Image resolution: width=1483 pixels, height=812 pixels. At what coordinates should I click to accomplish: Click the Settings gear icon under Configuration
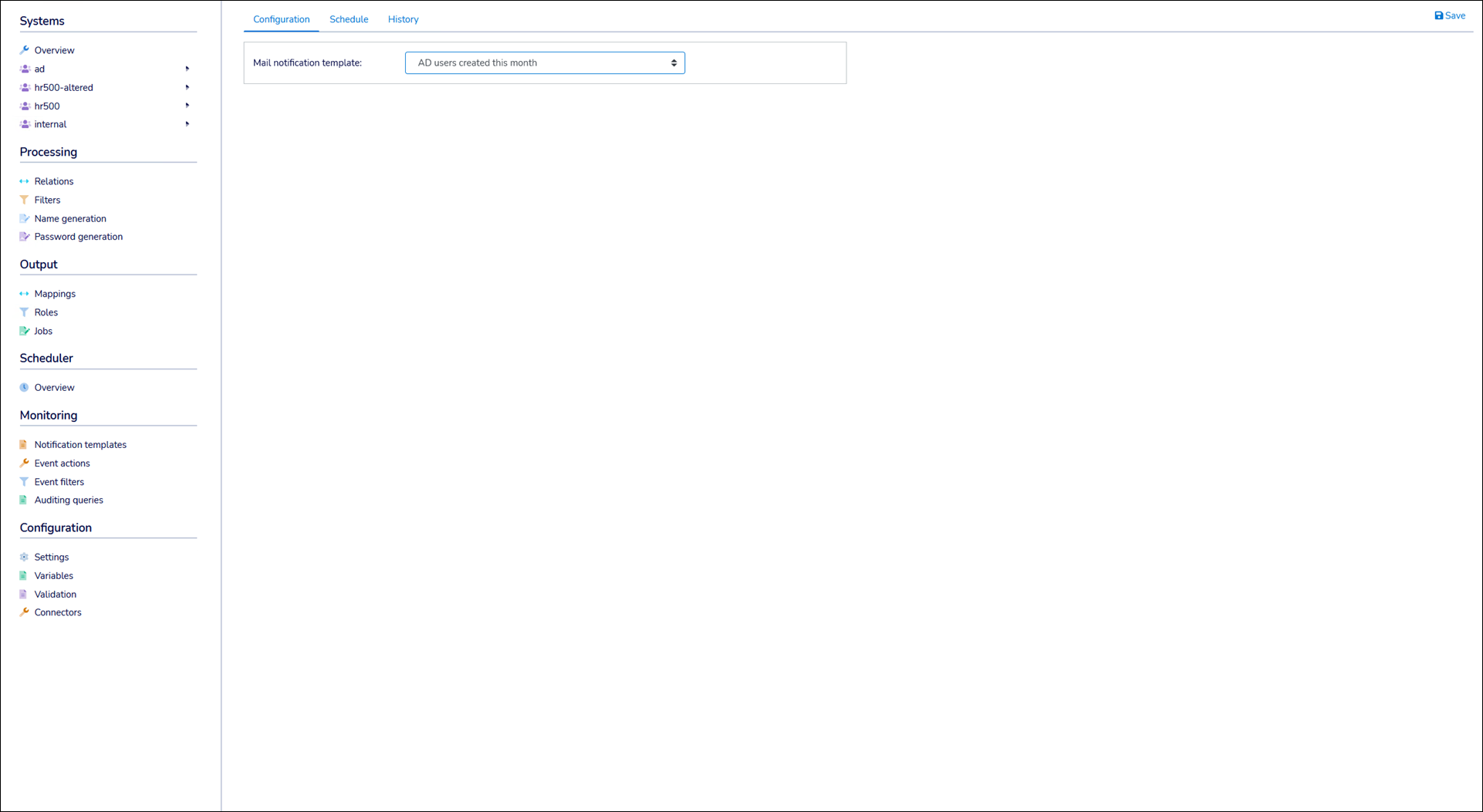coord(24,556)
